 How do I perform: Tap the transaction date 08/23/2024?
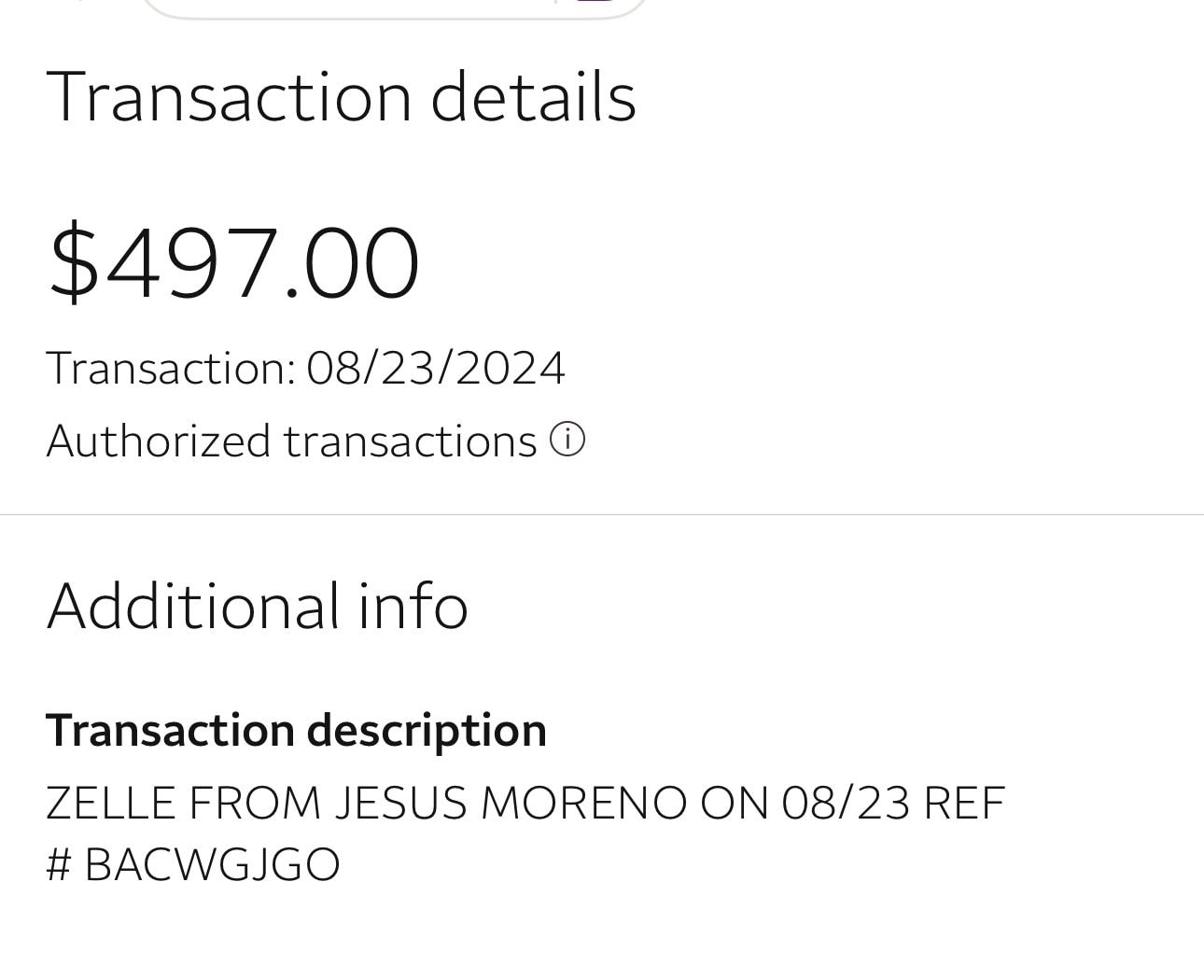click(x=435, y=368)
